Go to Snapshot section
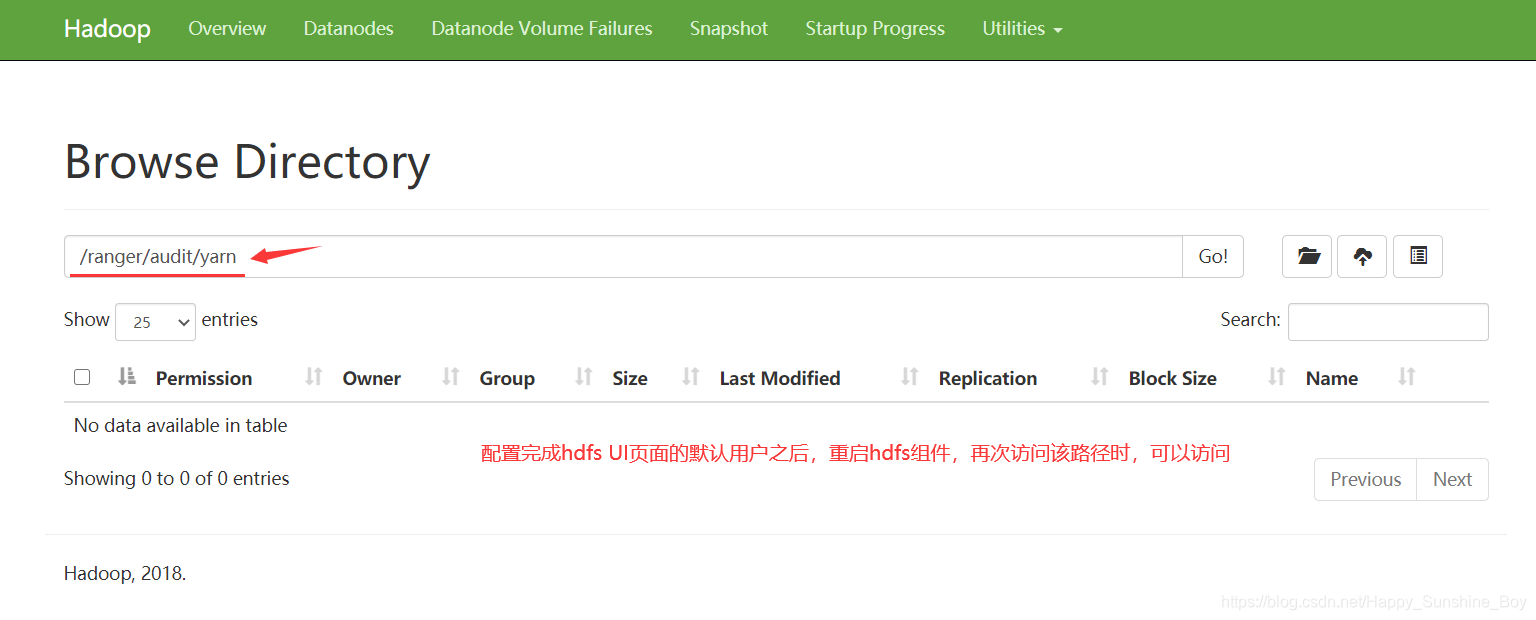Image resolution: width=1536 pixels, height=620 pixels. tap(728, 29)
